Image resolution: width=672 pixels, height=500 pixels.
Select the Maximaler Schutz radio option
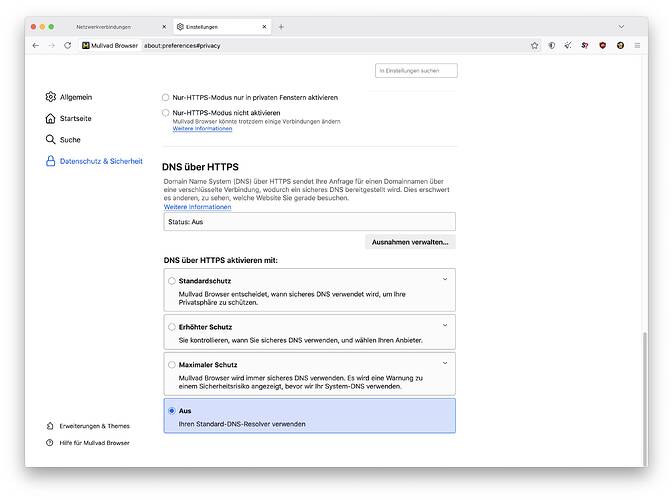click(172, 364)
